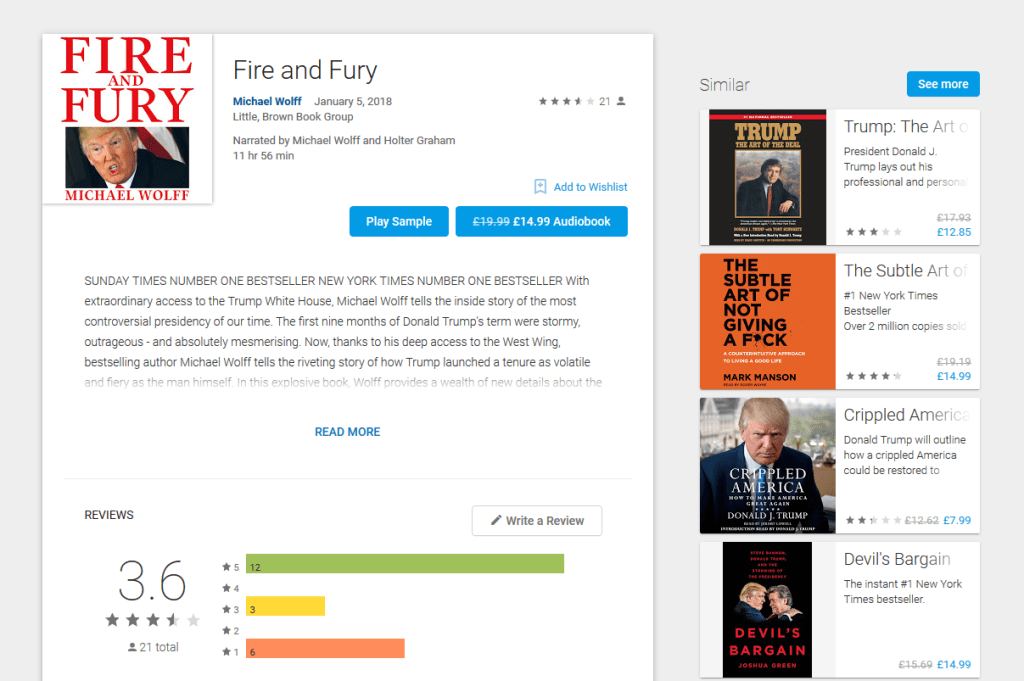Click the 4-star row label
Viewport: 1024px width, 681px height.
click(x=231, y=588)
